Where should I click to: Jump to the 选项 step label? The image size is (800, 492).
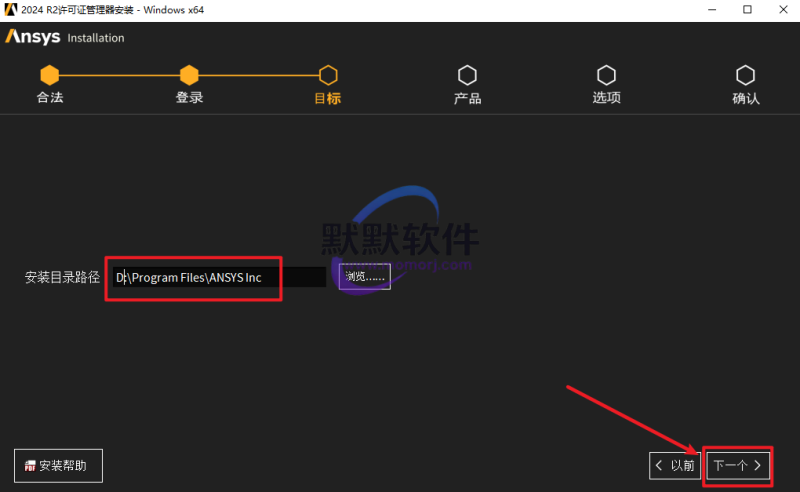[606, 98]
